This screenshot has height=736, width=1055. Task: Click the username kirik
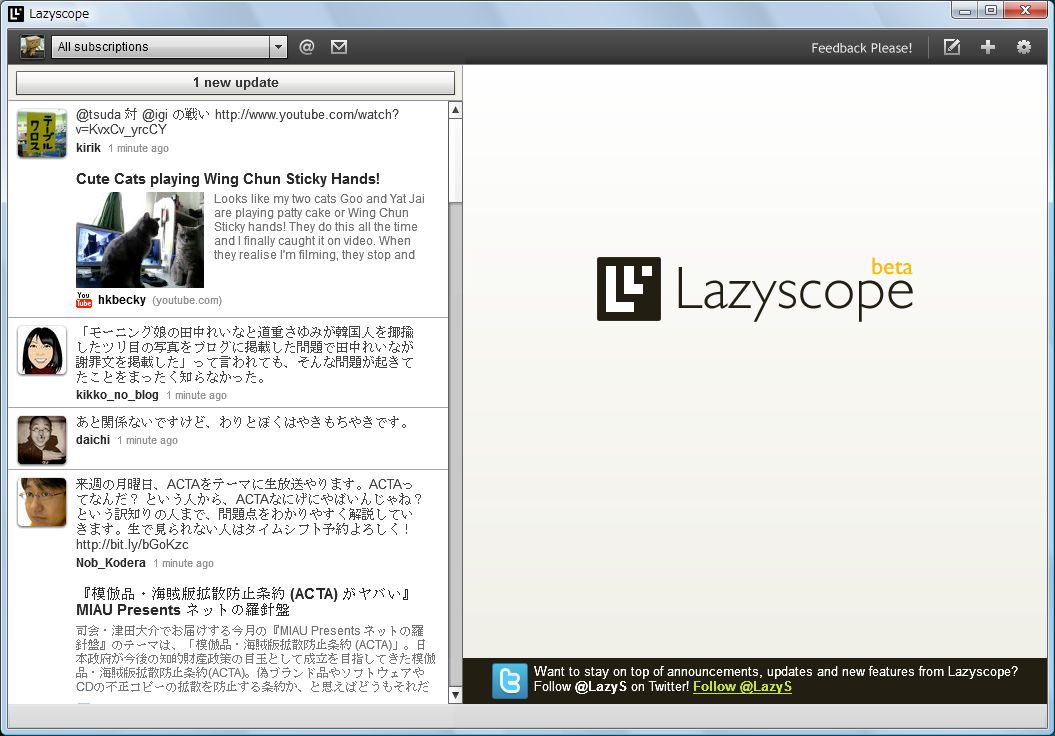[88, 148]
